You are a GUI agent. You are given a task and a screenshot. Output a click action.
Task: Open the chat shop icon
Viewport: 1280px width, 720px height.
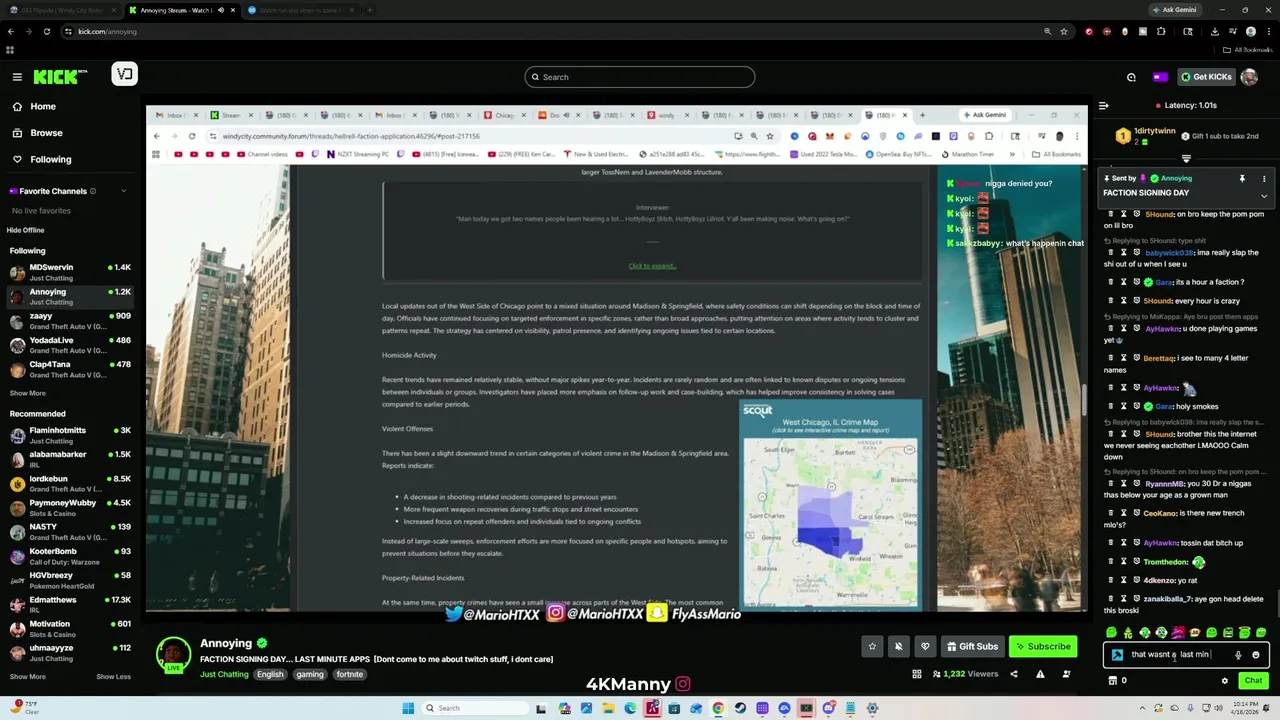(x=1112, y=681)
